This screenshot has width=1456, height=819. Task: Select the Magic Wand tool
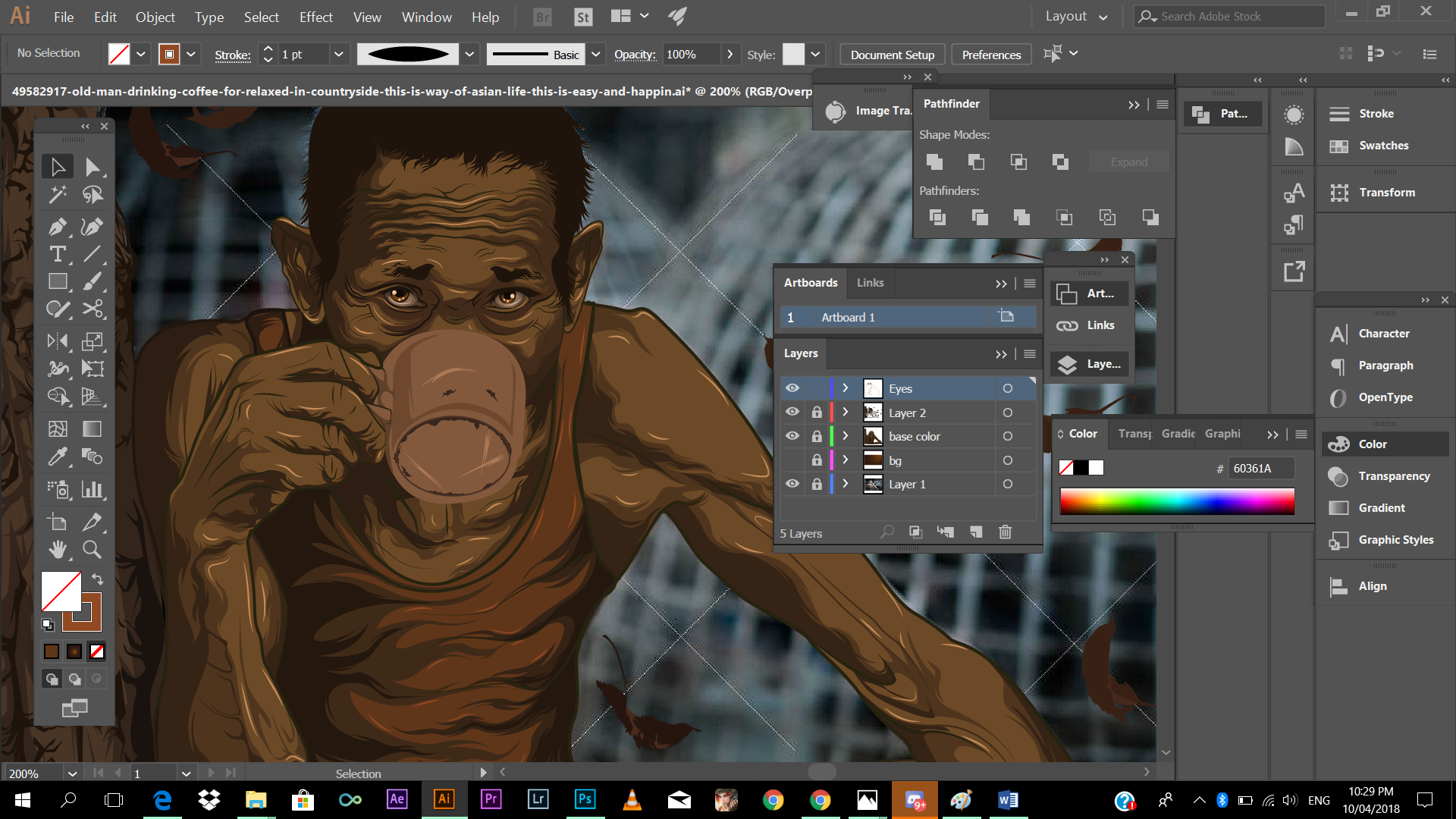58,195
